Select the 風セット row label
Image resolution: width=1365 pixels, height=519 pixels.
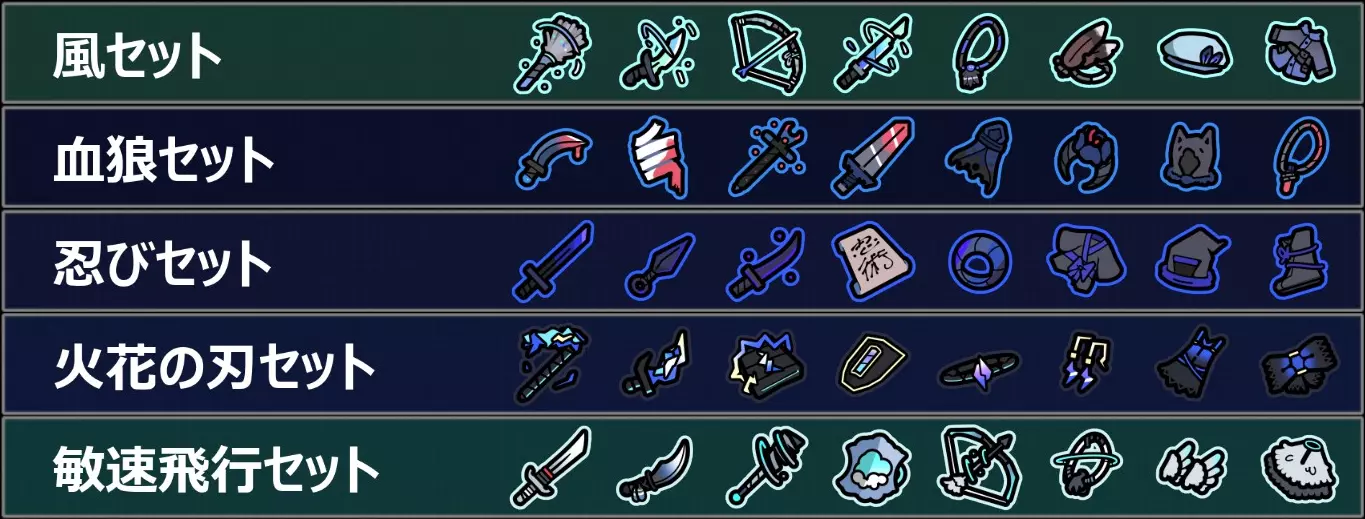pyautogui.click(x=138, y=55)
